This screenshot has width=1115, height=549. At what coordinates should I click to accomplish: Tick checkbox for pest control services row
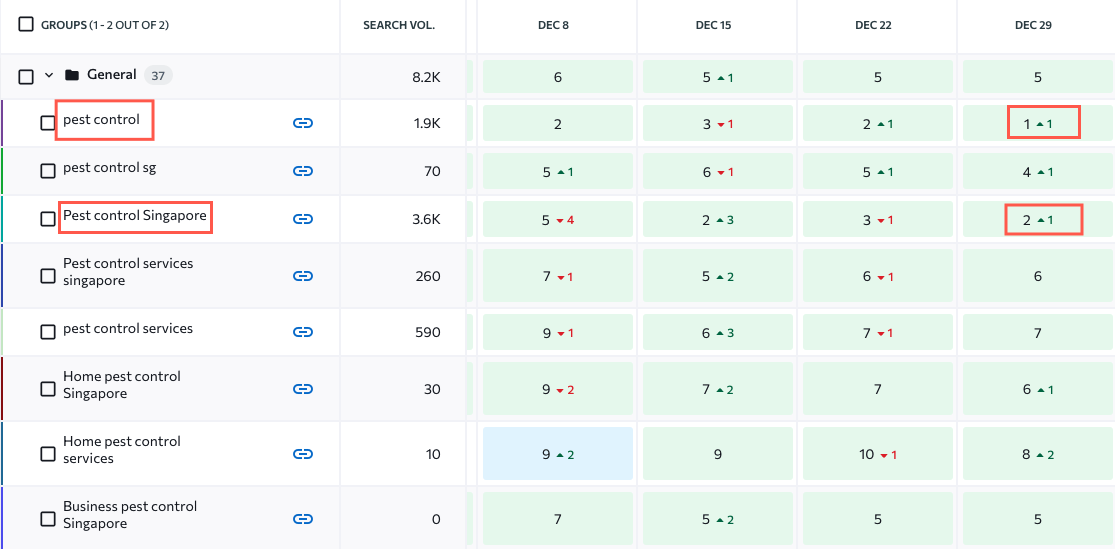(x=48, y=332)
